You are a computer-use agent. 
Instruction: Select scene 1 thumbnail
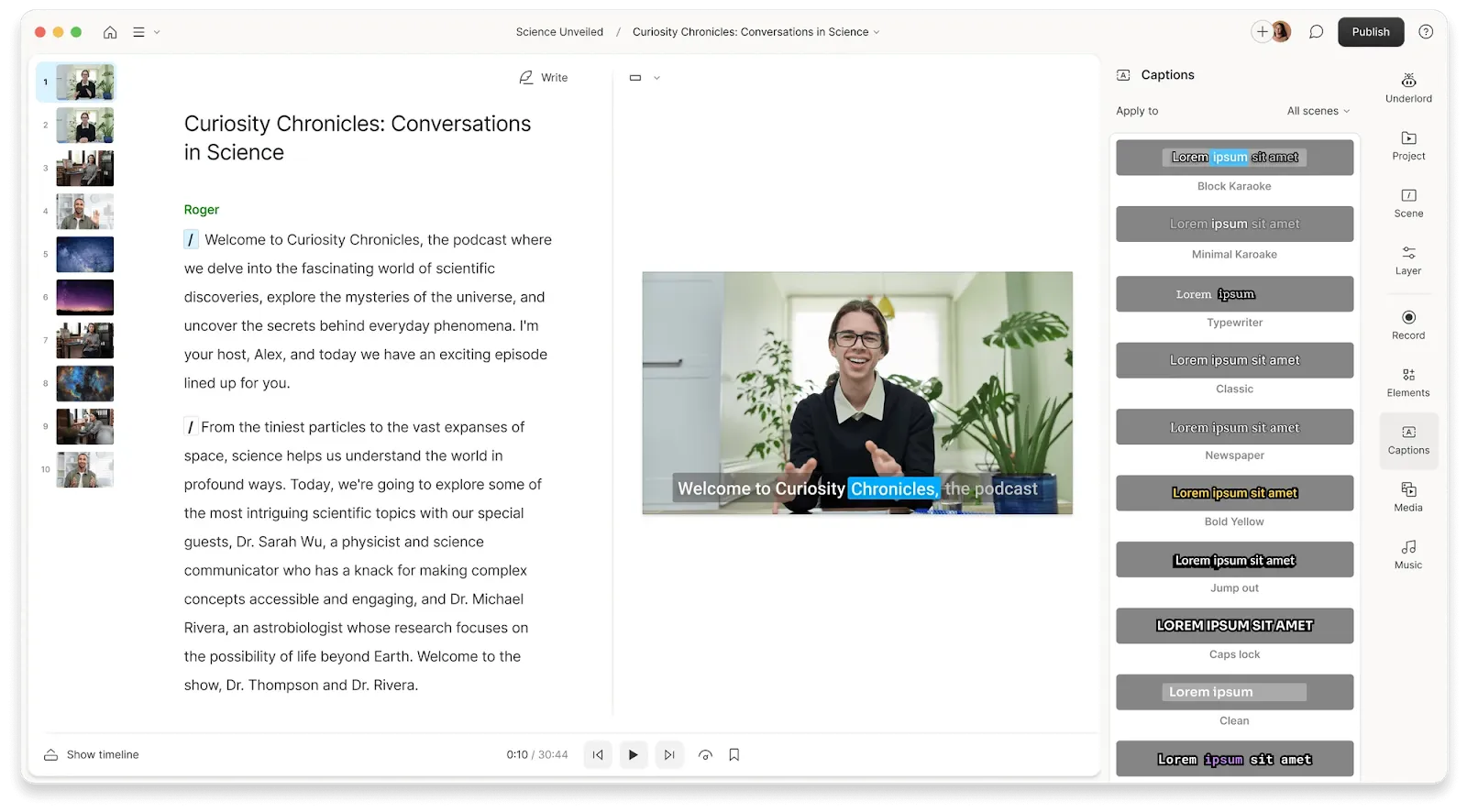tap(85, 82)
